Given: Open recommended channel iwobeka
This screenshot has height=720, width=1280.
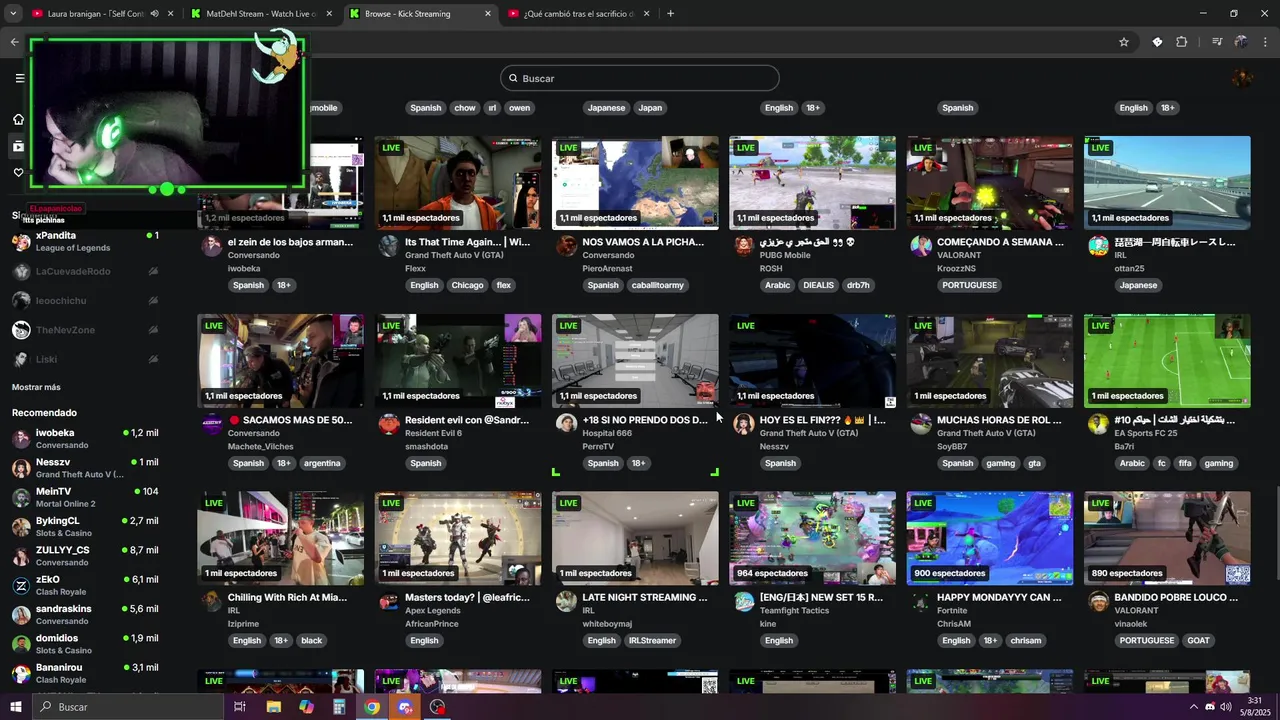Looking at the screenshot, I should 85,438.
